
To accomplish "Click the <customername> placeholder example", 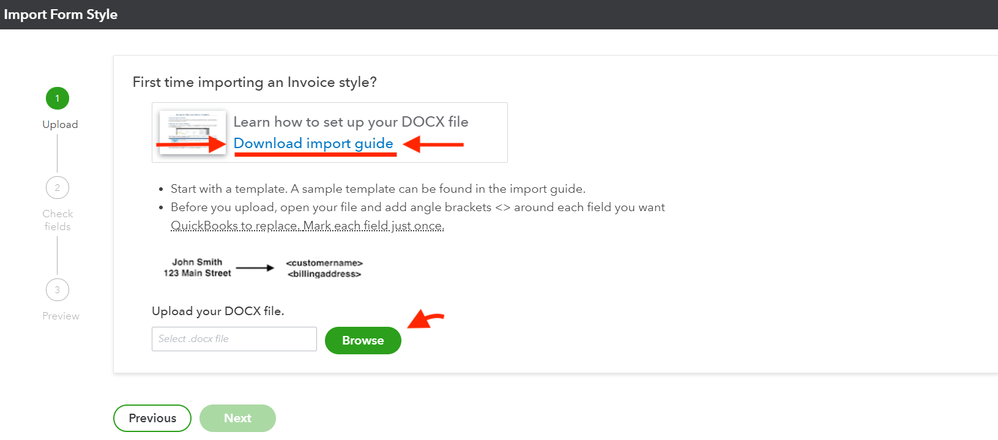I will pos(322,263).
